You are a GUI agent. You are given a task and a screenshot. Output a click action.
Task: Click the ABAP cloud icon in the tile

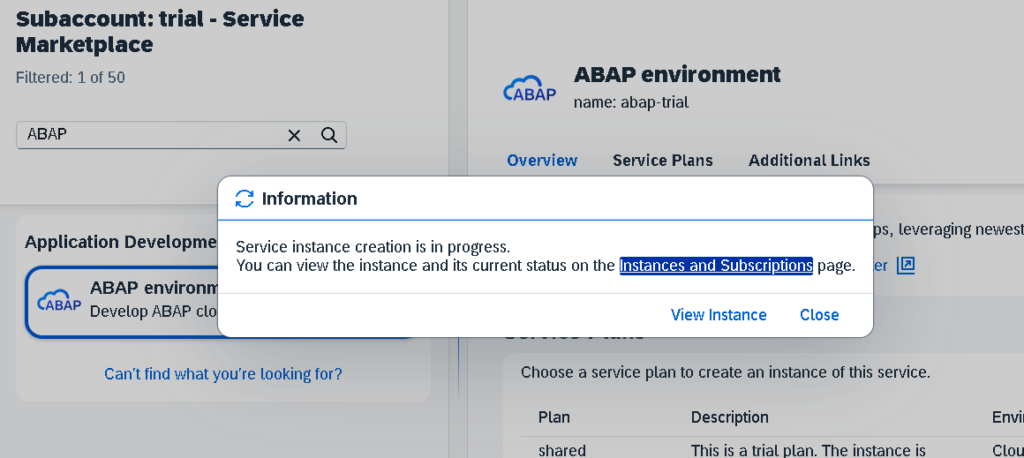[x=59, y=301]
